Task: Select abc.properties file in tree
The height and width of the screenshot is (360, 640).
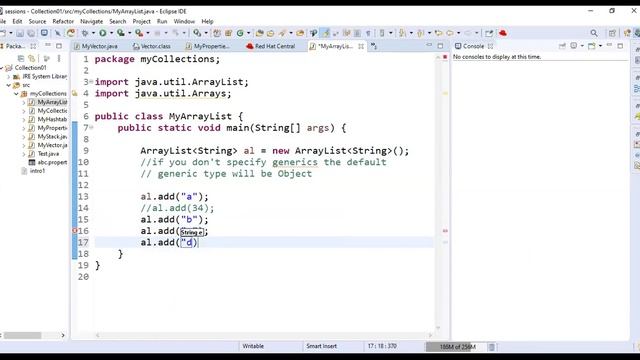Action: [47, 162]
